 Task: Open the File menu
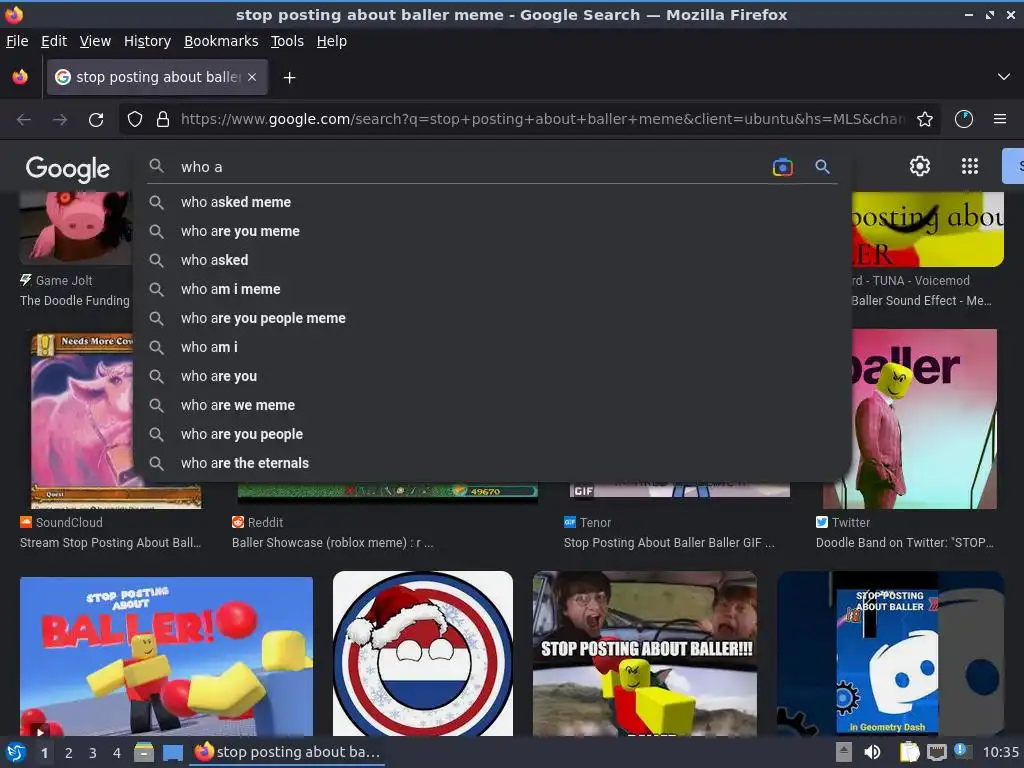tap(17, 41)
